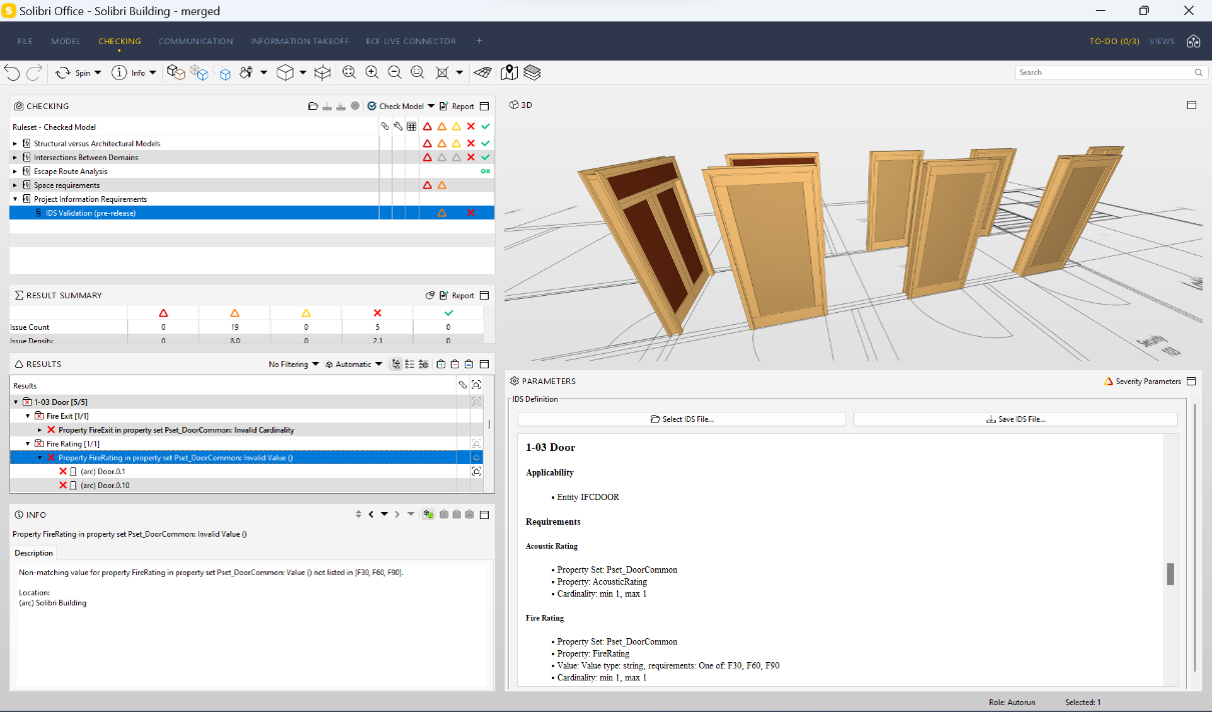The height and width of the screenshot is (715, 1216).
Task: Toggle the third grouping view in Results toolbar
Action: (423, 364)
